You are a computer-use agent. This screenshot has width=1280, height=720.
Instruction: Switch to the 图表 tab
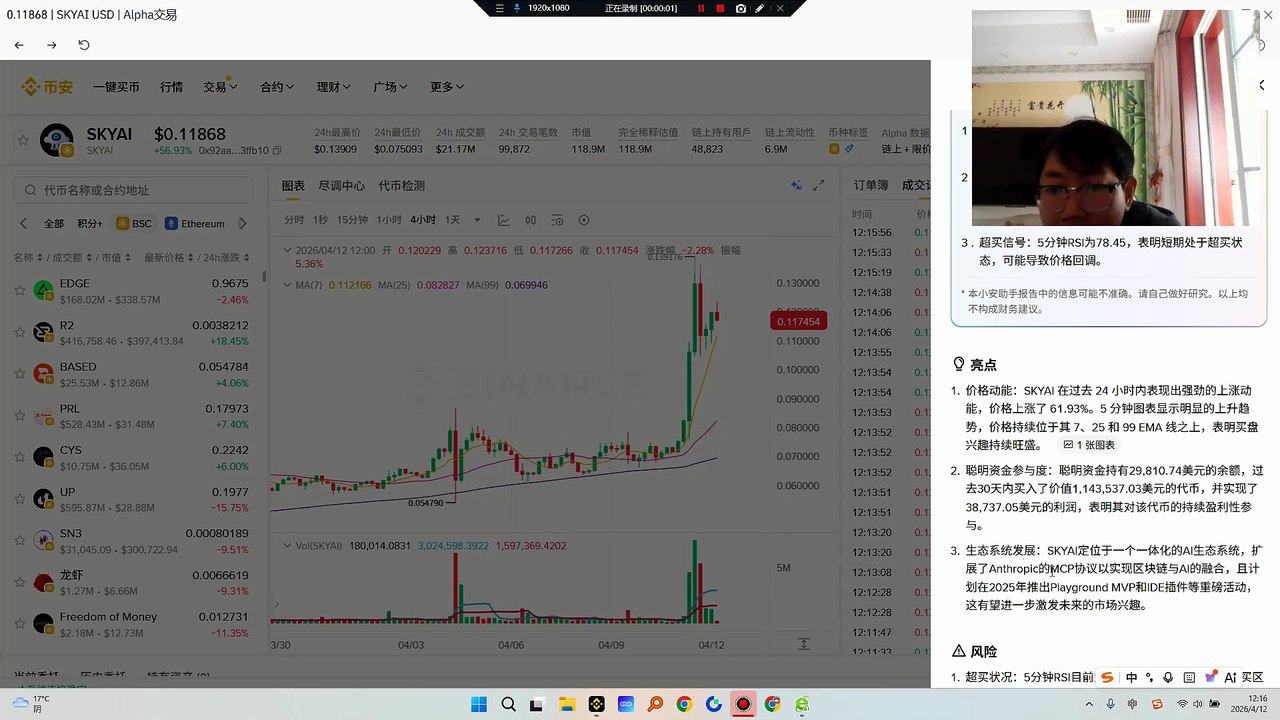coord(293,185)
